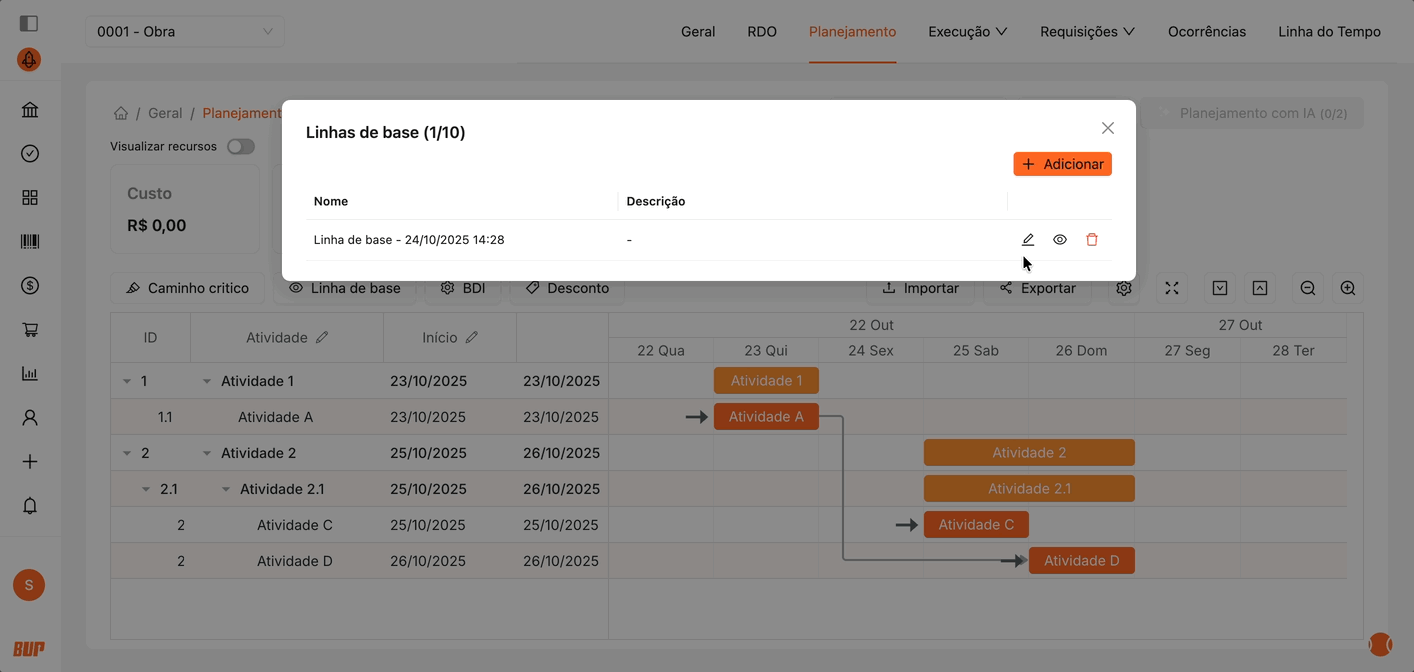Screen dimensions: 1414x672
Task: Click the zoom in magnifier icon
Action: [1347, 288]
